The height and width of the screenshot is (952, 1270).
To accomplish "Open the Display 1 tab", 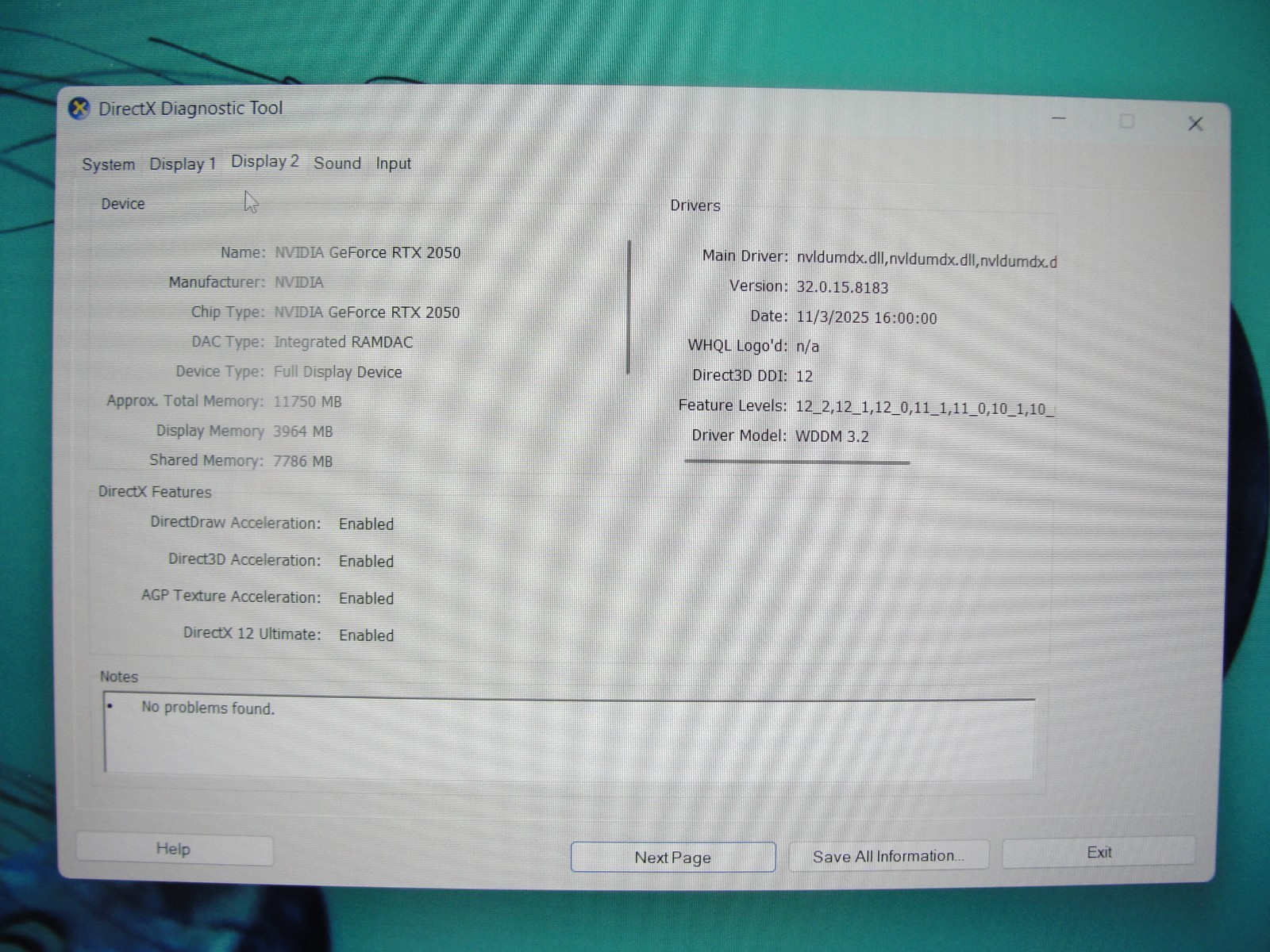I will point(183,164).
